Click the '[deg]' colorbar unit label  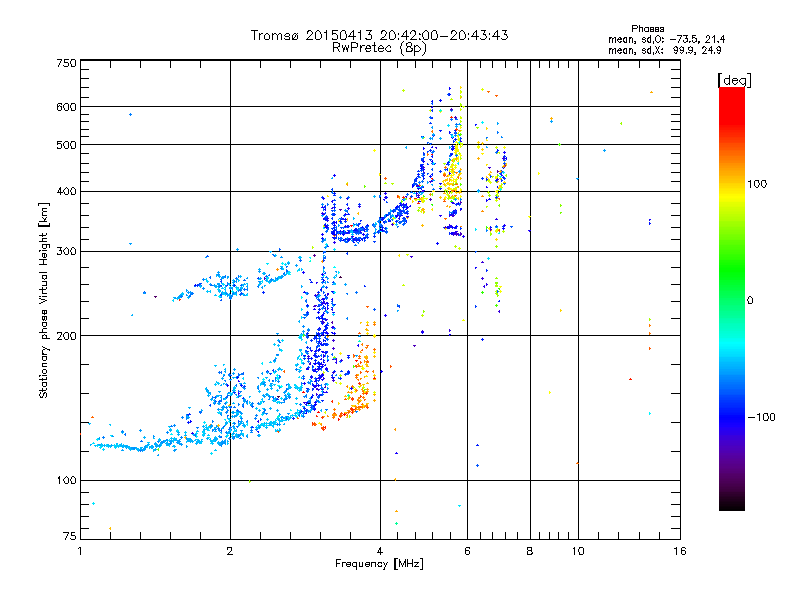coord(734,80)
